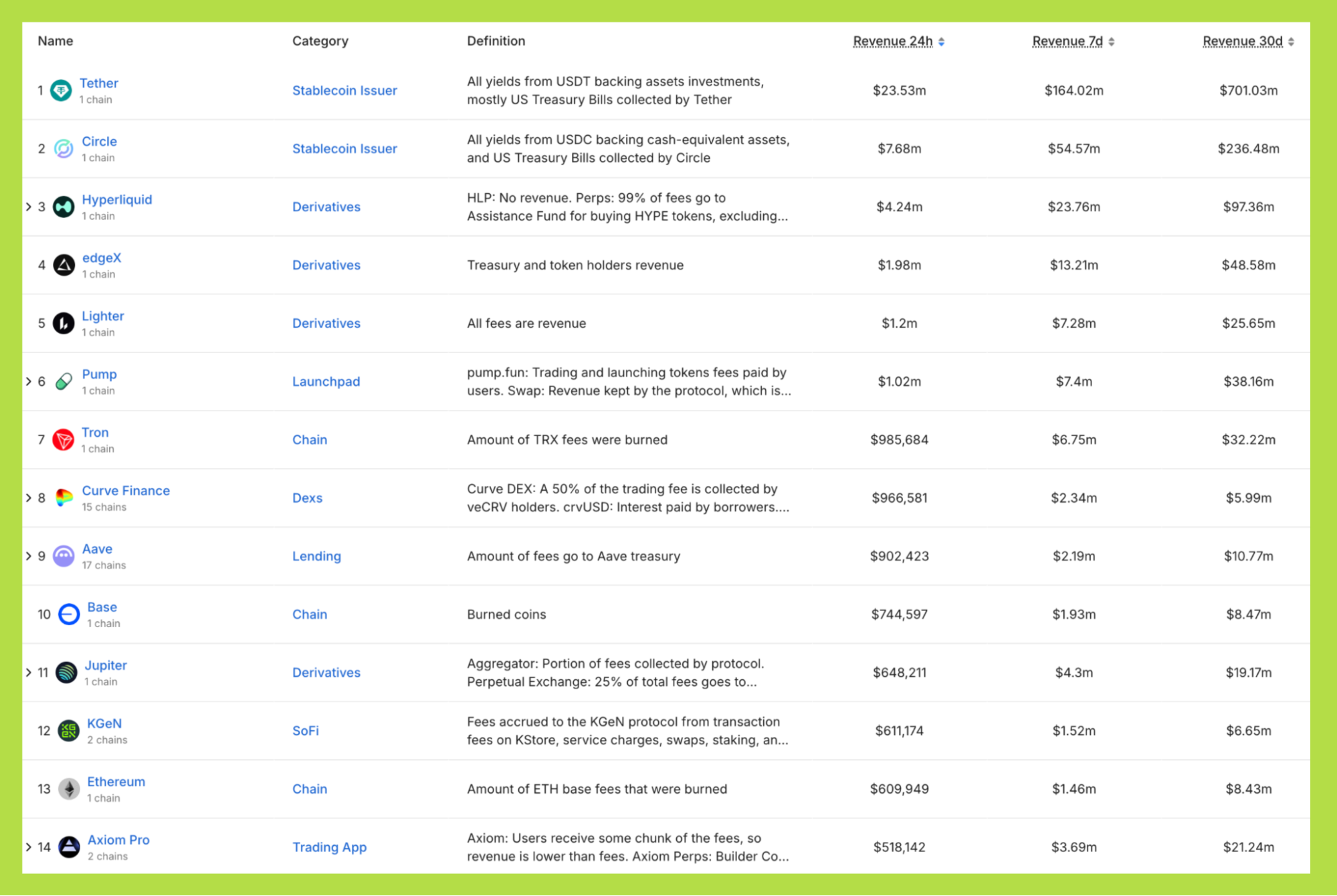1337x896 pixels.
Task: Click the Ethereum diamond logo icon
Action: tap(69, 789)
